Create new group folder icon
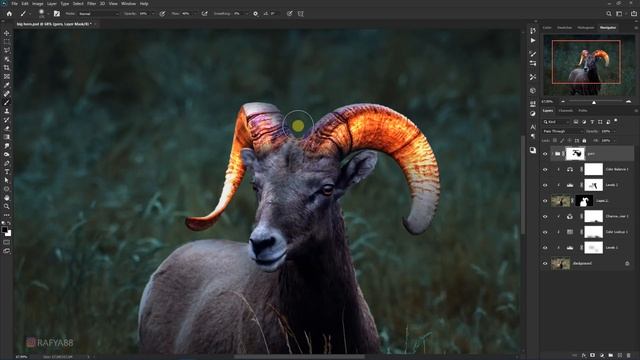This screenshot has height=360, width=640. point(611,356)
